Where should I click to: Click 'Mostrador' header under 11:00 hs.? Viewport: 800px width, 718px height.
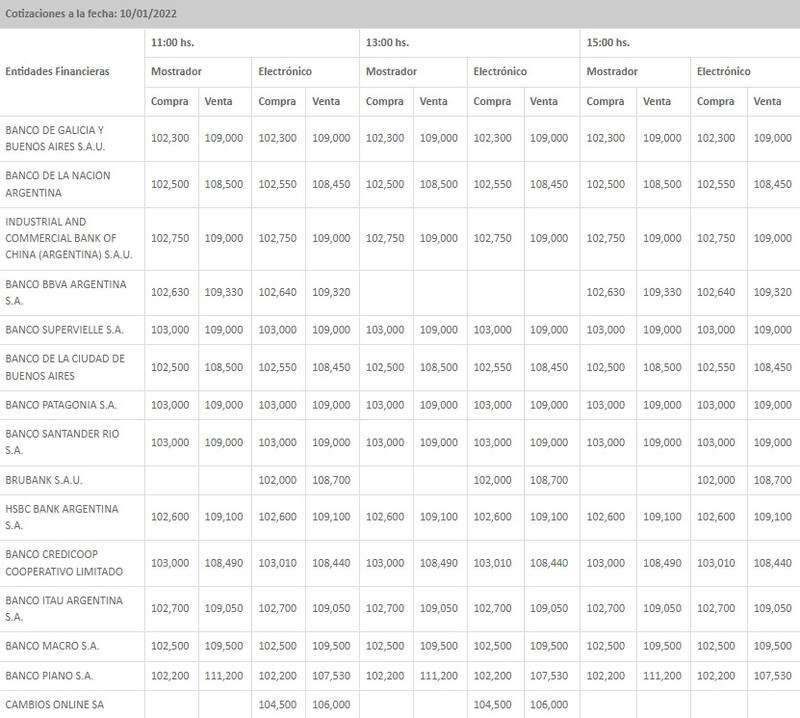[177, 72]
